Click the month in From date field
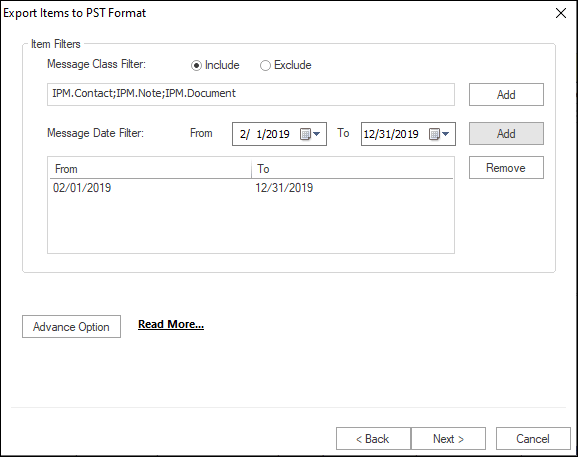This screenshot has width=578, height=457. coord(243,134)
